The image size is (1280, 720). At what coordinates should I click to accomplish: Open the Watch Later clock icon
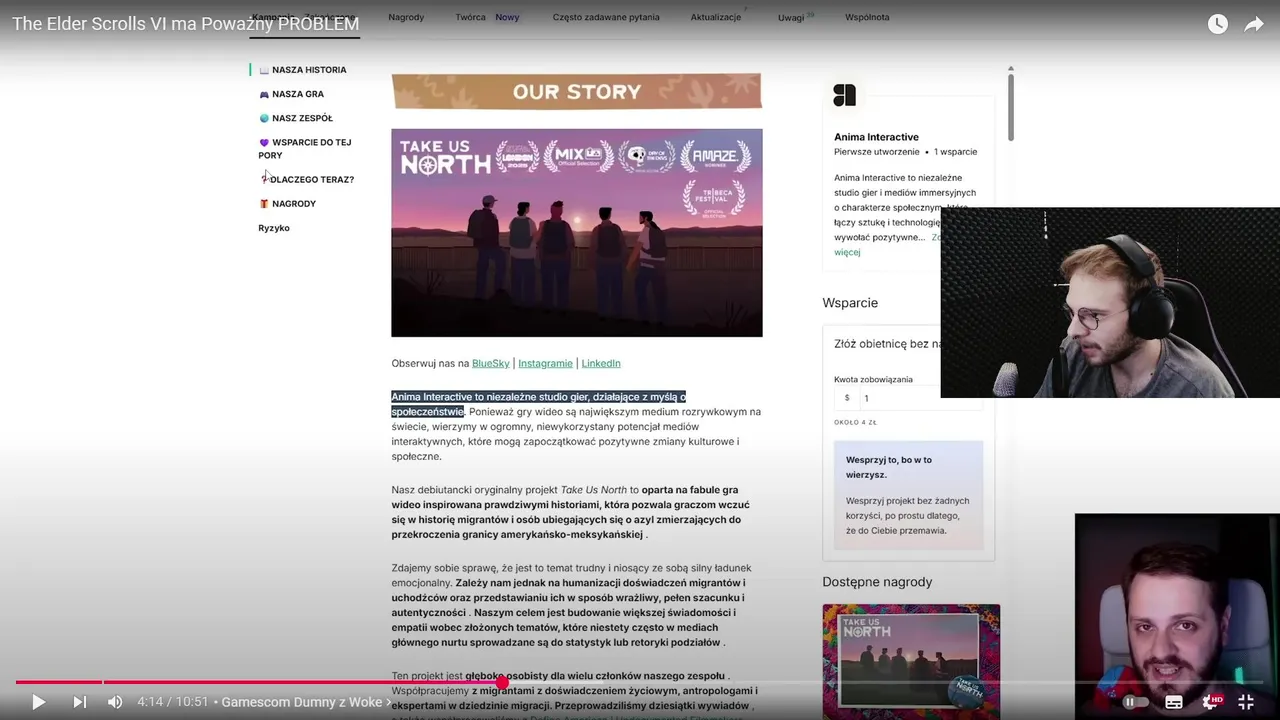1217,24
